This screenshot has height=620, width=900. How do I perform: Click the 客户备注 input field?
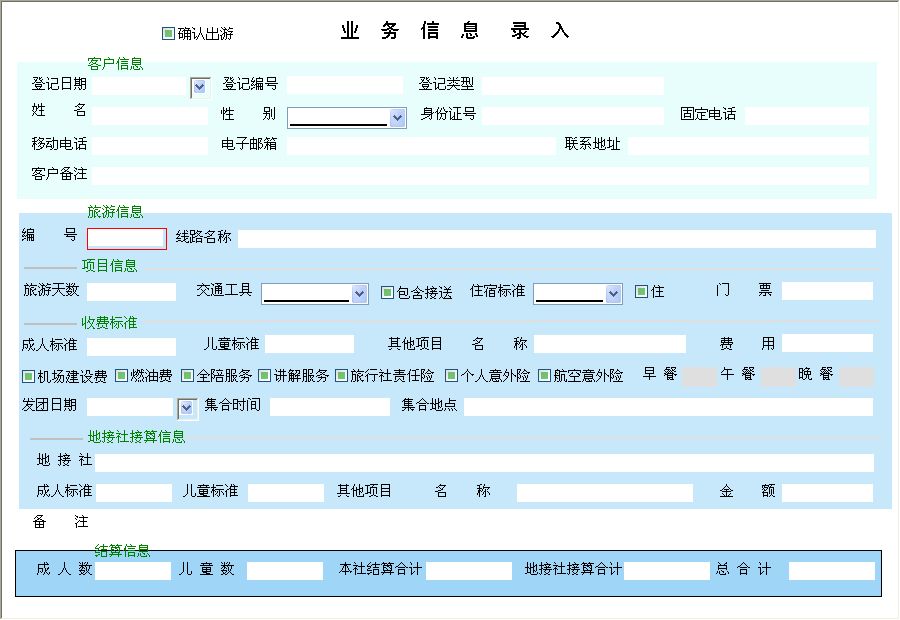pos(480,175)
